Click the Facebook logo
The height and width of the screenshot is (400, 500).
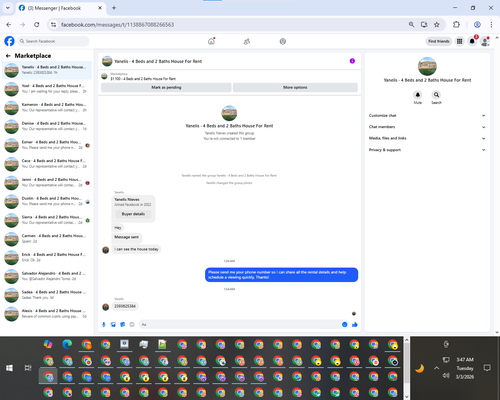[9, 41]
